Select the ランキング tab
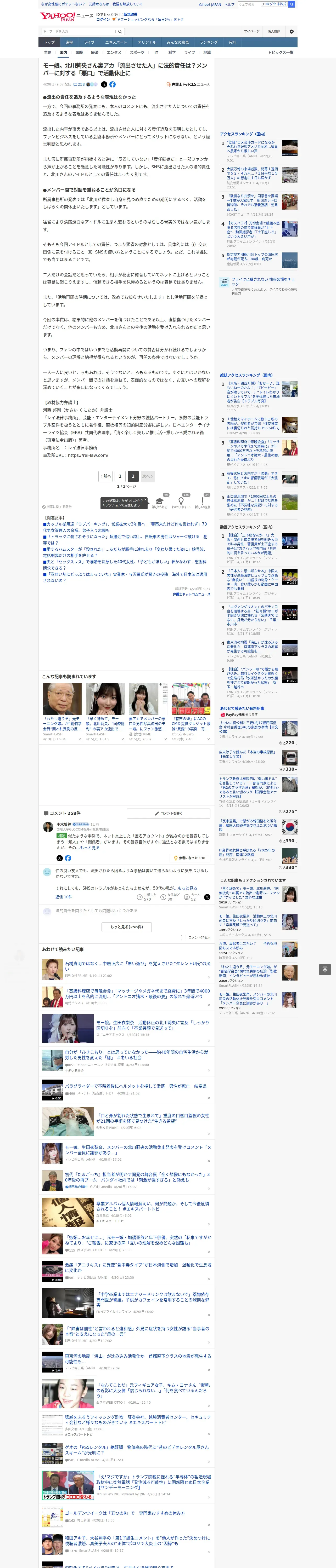Image resolution: width=336 pixels, height=1568 pixels. (x=209, y=42)
